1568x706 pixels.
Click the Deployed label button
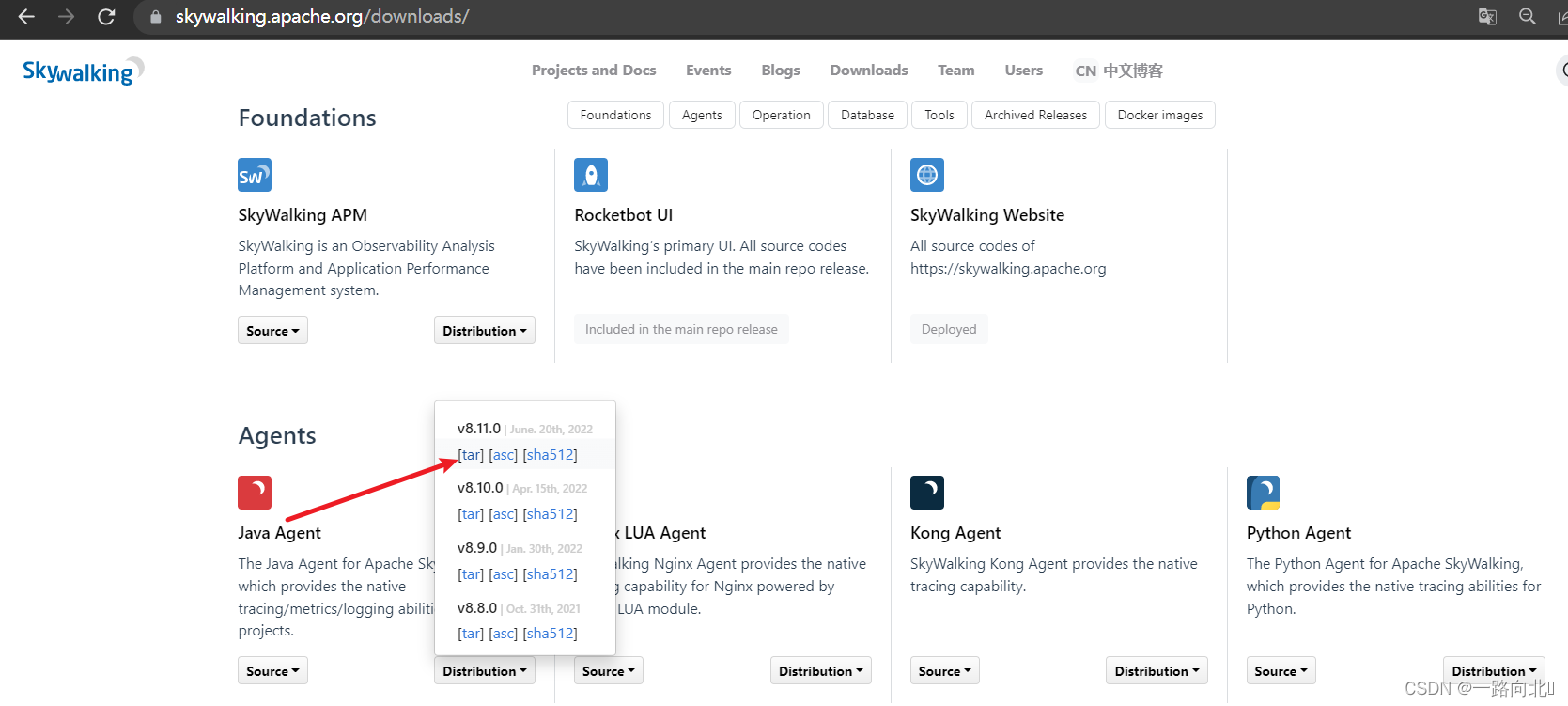click(949, 329)
